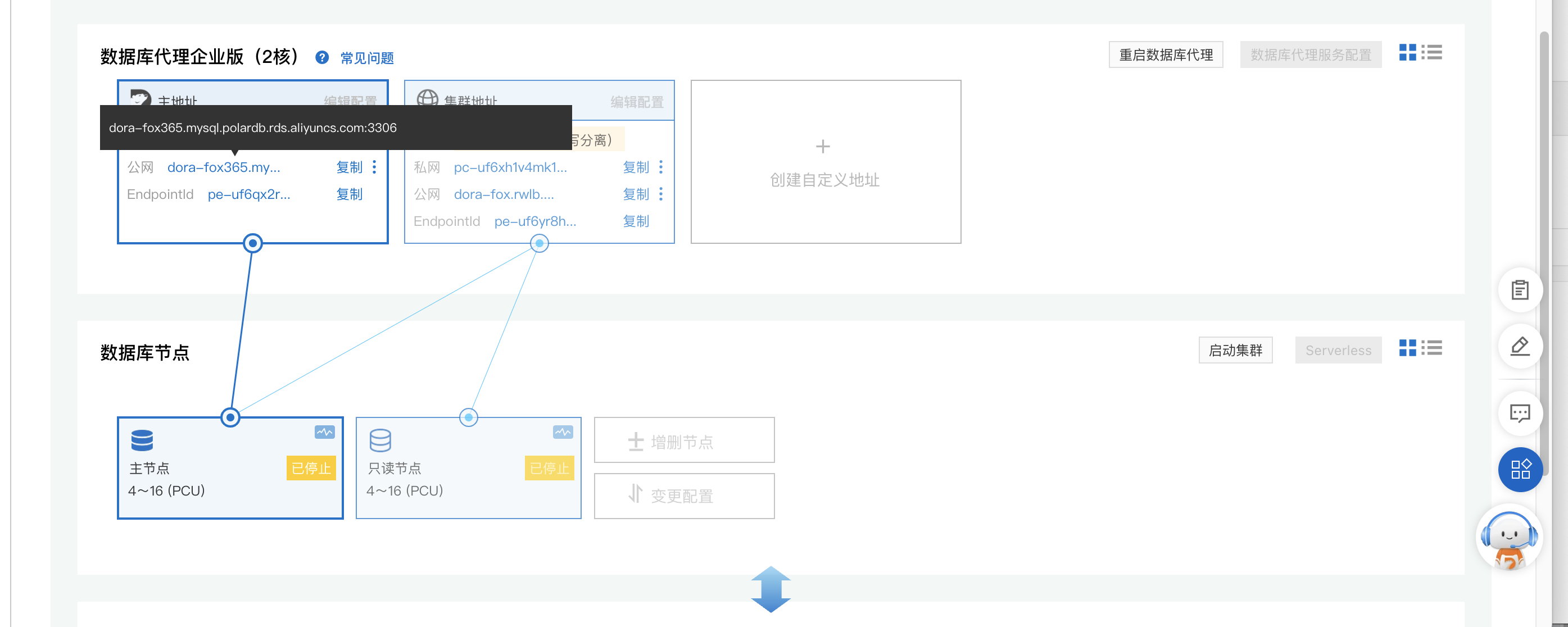Copy the public address dora-fox.rwlb
The image size is (1568, 627).
[x=636, y=194]
